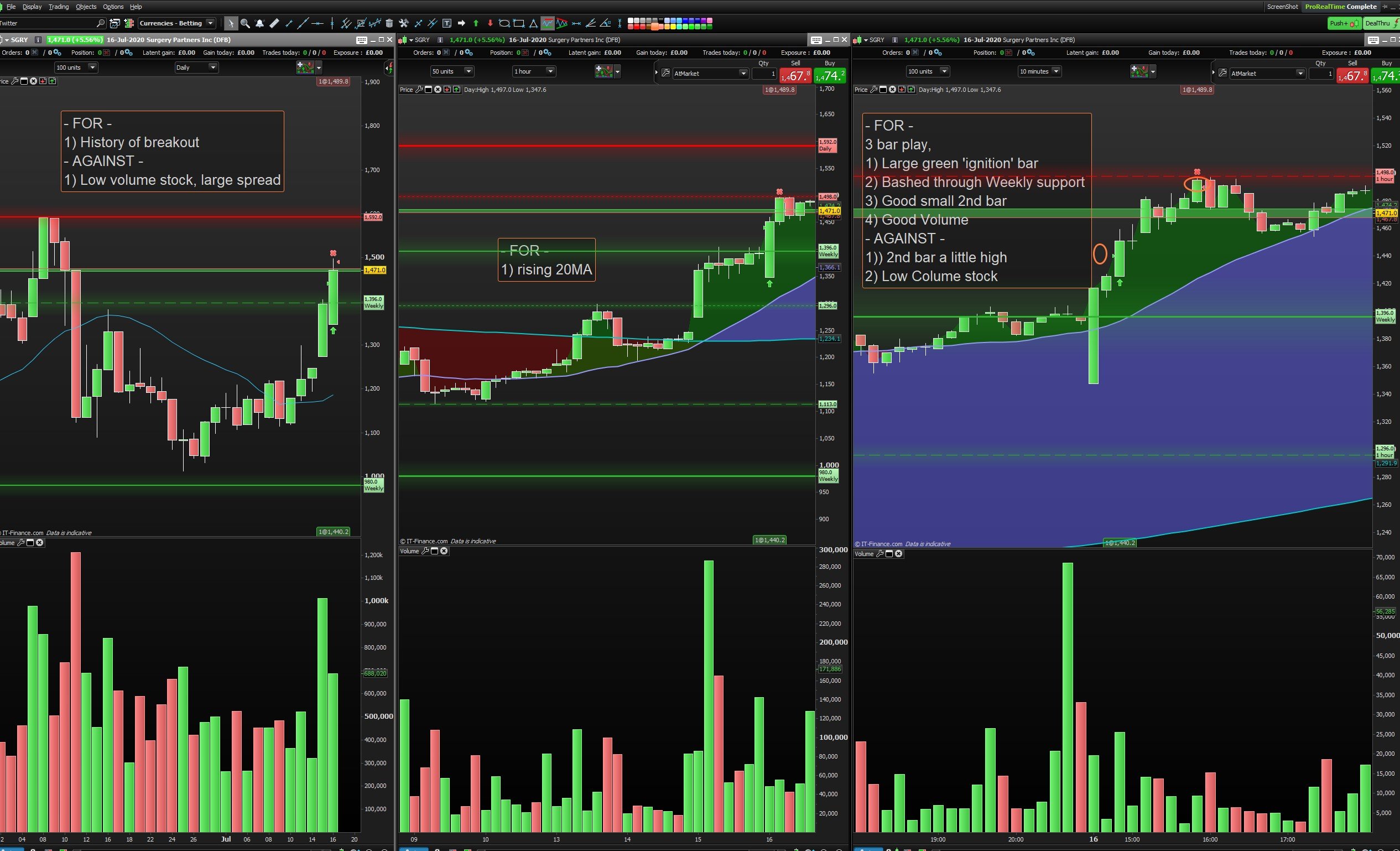1400x851 pixels.
Task: Open the Trading menu
Action: pyautogui.click(x=59, y=7)
